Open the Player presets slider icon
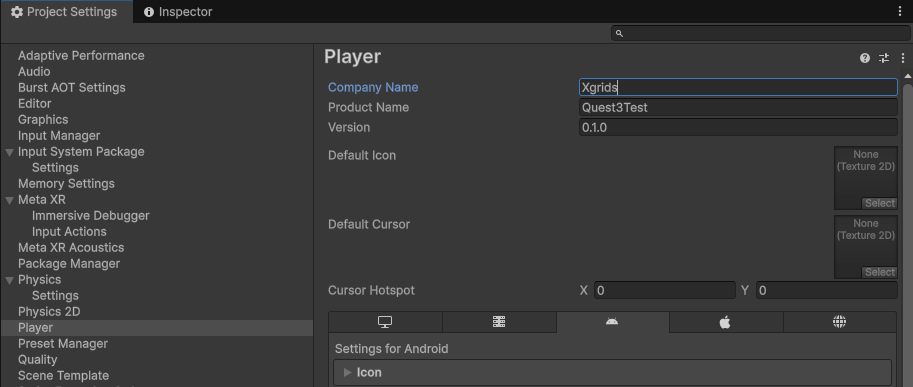The width and height of the screenshot is (913, 387). click(884, 58)
